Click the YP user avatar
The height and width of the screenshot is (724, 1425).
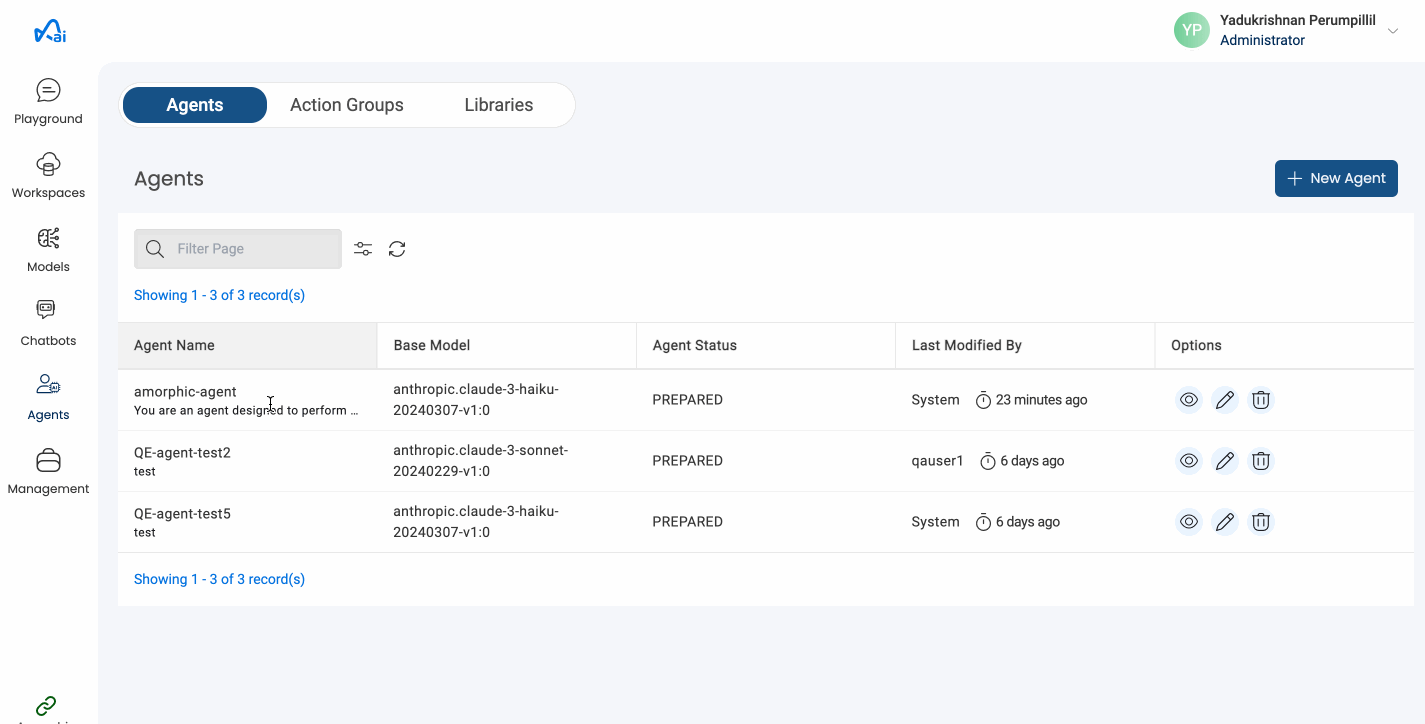pos(1192,30)
